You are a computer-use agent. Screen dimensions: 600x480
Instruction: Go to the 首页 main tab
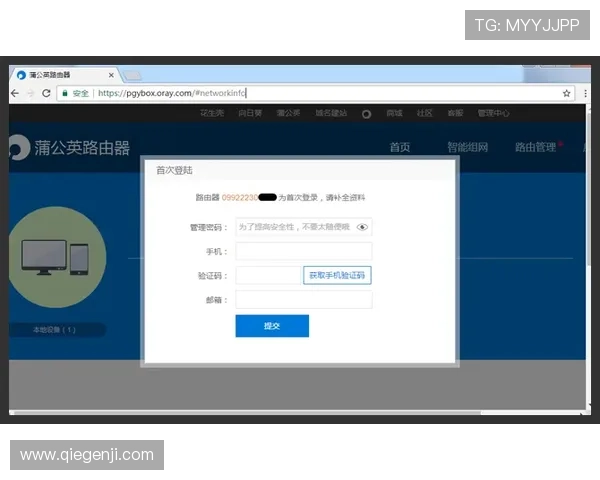[400, 147]
